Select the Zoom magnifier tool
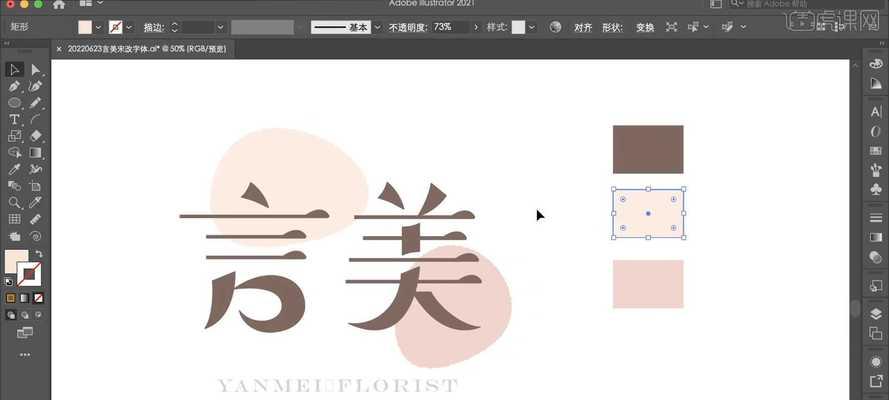Image resolution: width=889 pixels, height=400 pixels. [14, 203]
